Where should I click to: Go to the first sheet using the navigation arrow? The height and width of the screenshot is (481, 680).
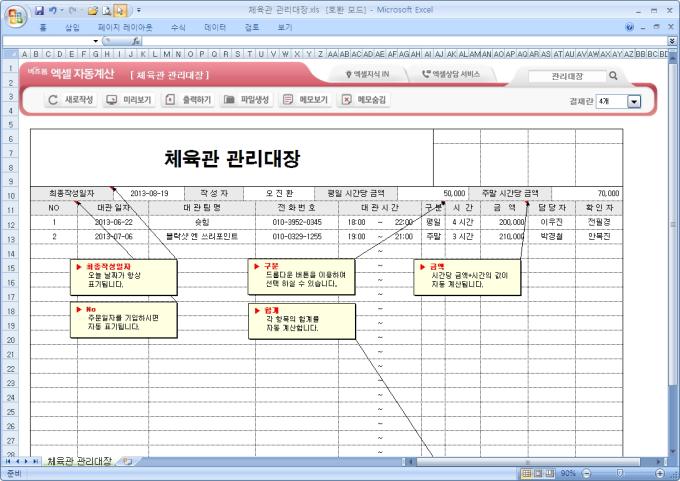pos(8,461)
